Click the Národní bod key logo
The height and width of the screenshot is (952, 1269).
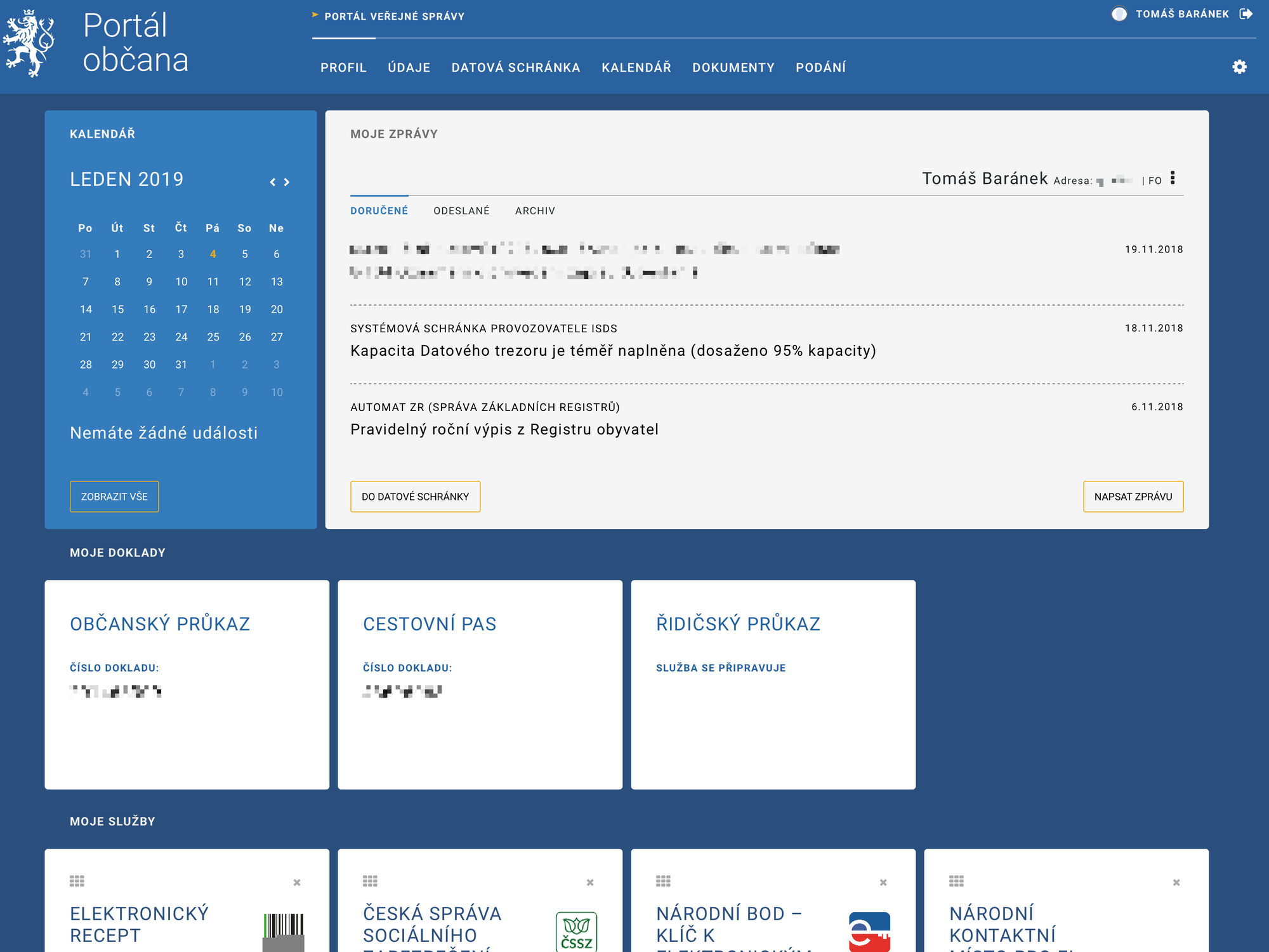click(x=869, y=931)
